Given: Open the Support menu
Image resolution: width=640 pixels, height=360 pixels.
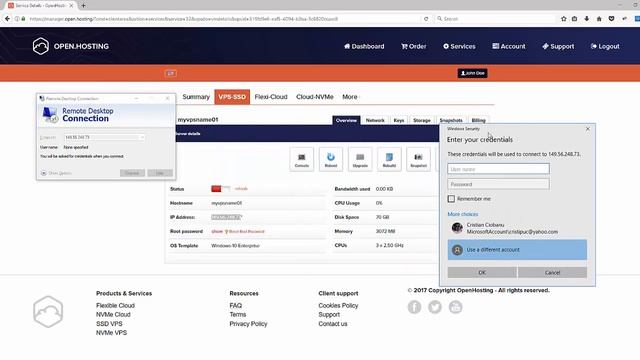Looking at the screenshot, I should coord(558,46).
